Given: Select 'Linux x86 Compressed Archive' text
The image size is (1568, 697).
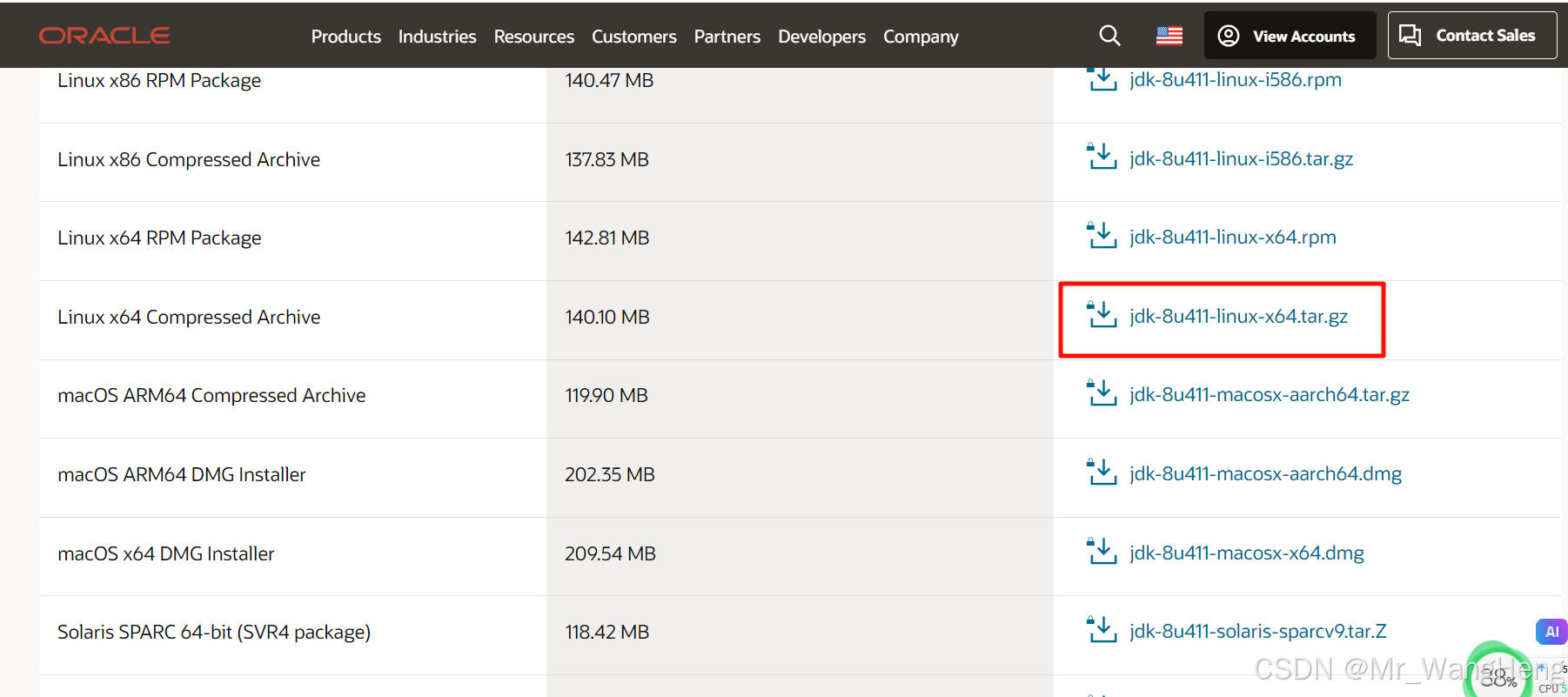Looking at the screenshot, I should [x=189, y=160].
